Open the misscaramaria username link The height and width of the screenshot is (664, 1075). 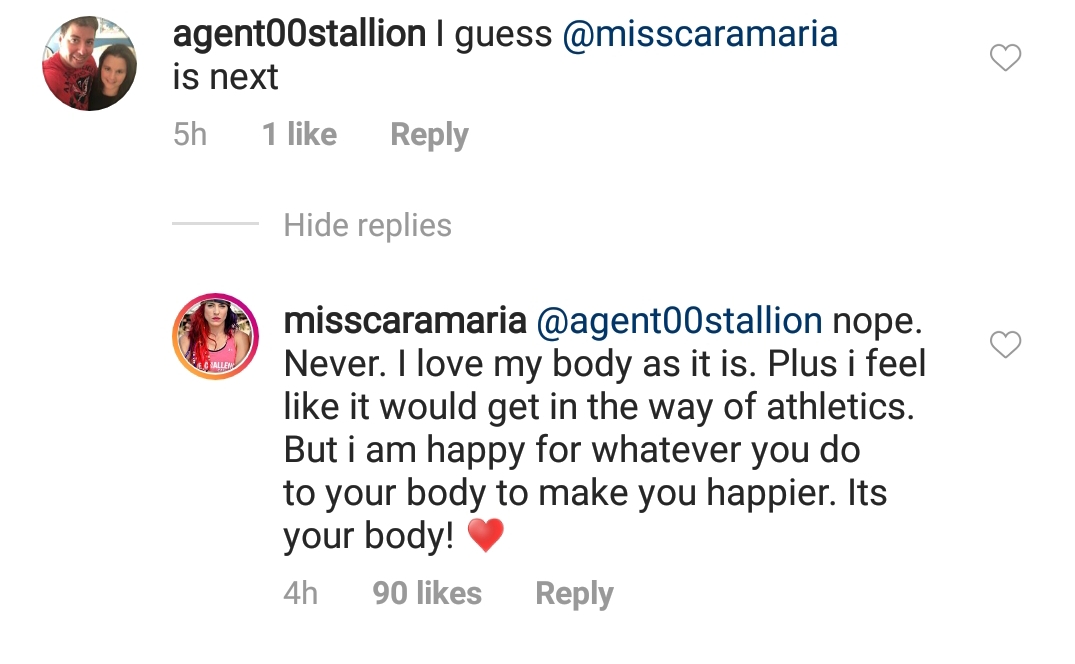405,321
